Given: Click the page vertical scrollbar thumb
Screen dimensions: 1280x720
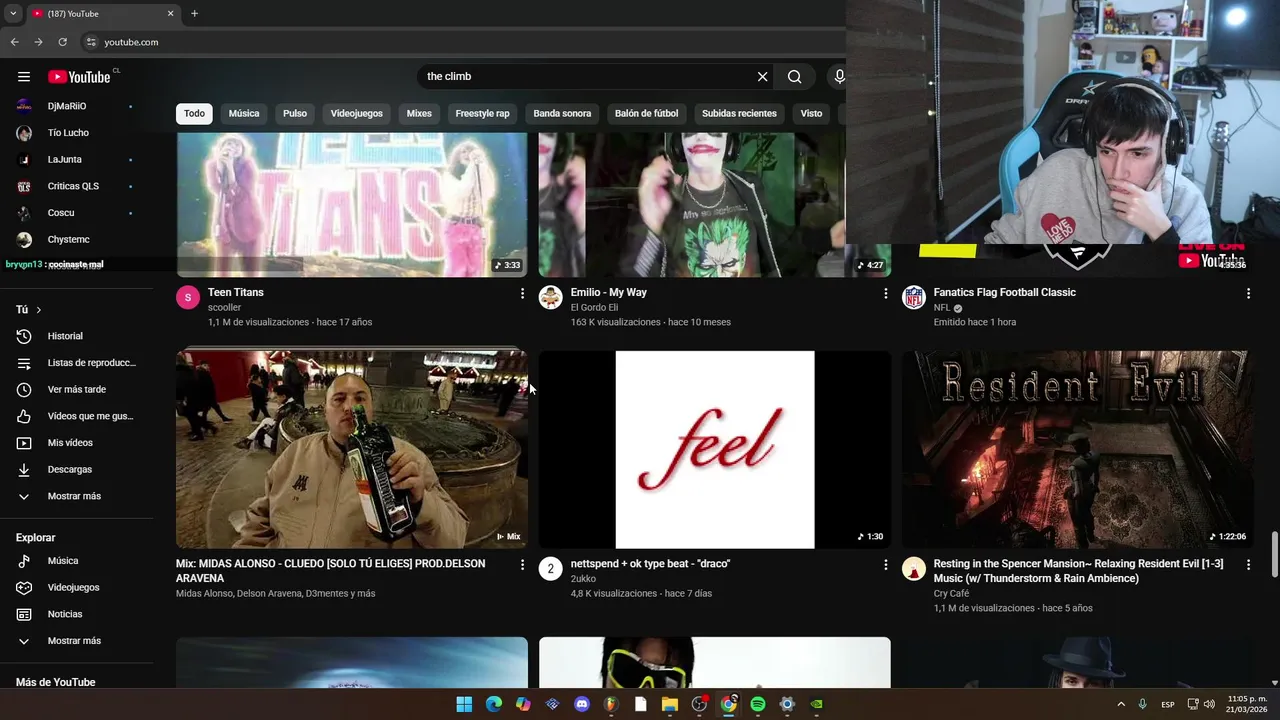Looking at the screenshot, I should [x=1274, y=555].
